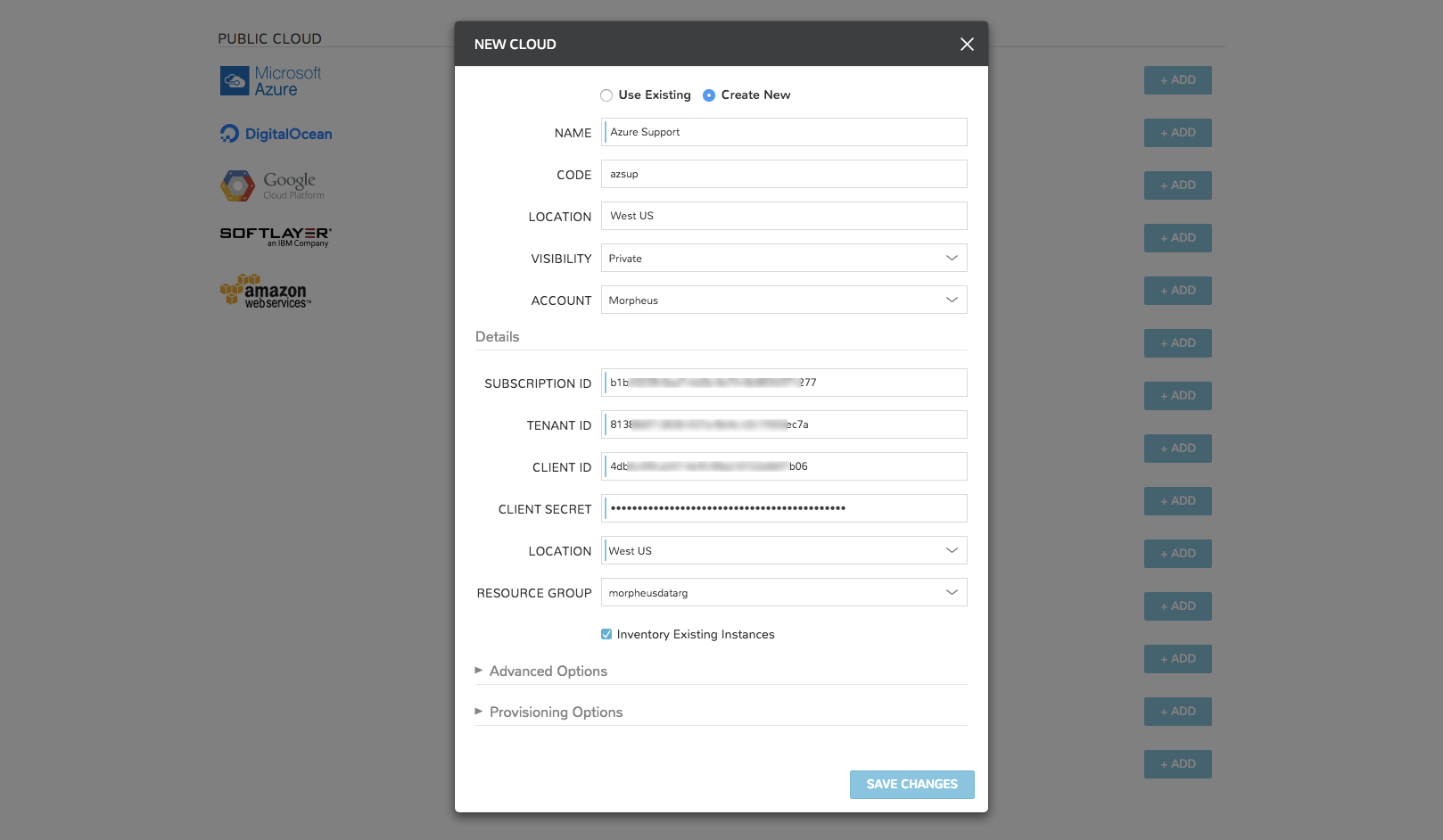Click the Amazon Web Services logo

(x=266, y=292)
